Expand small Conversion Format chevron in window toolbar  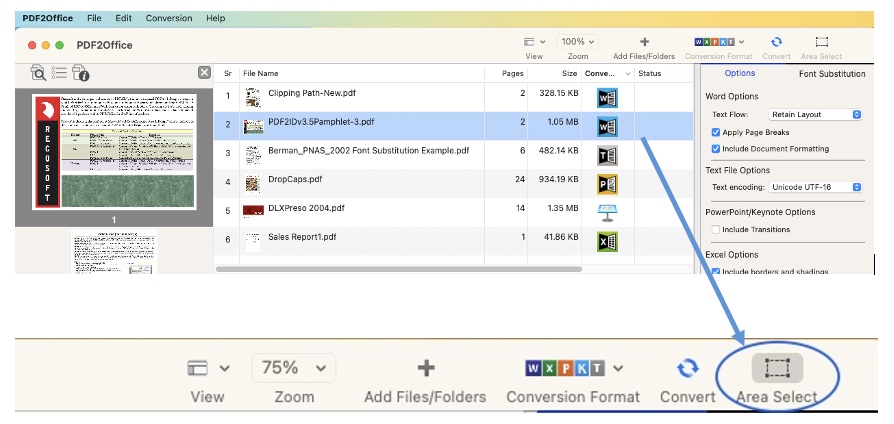(741, 42)
